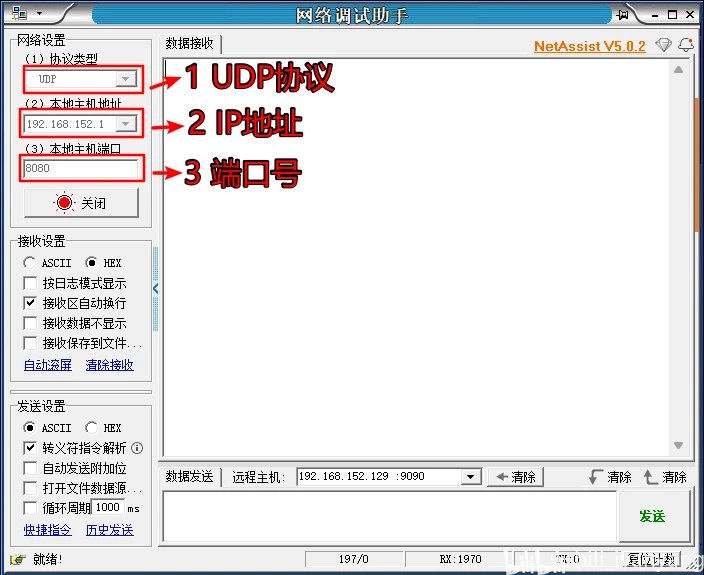This screenshot has height=575, width=704.
Task: Click the loop period 1000 ms field
Action: [x=108, y=508]
